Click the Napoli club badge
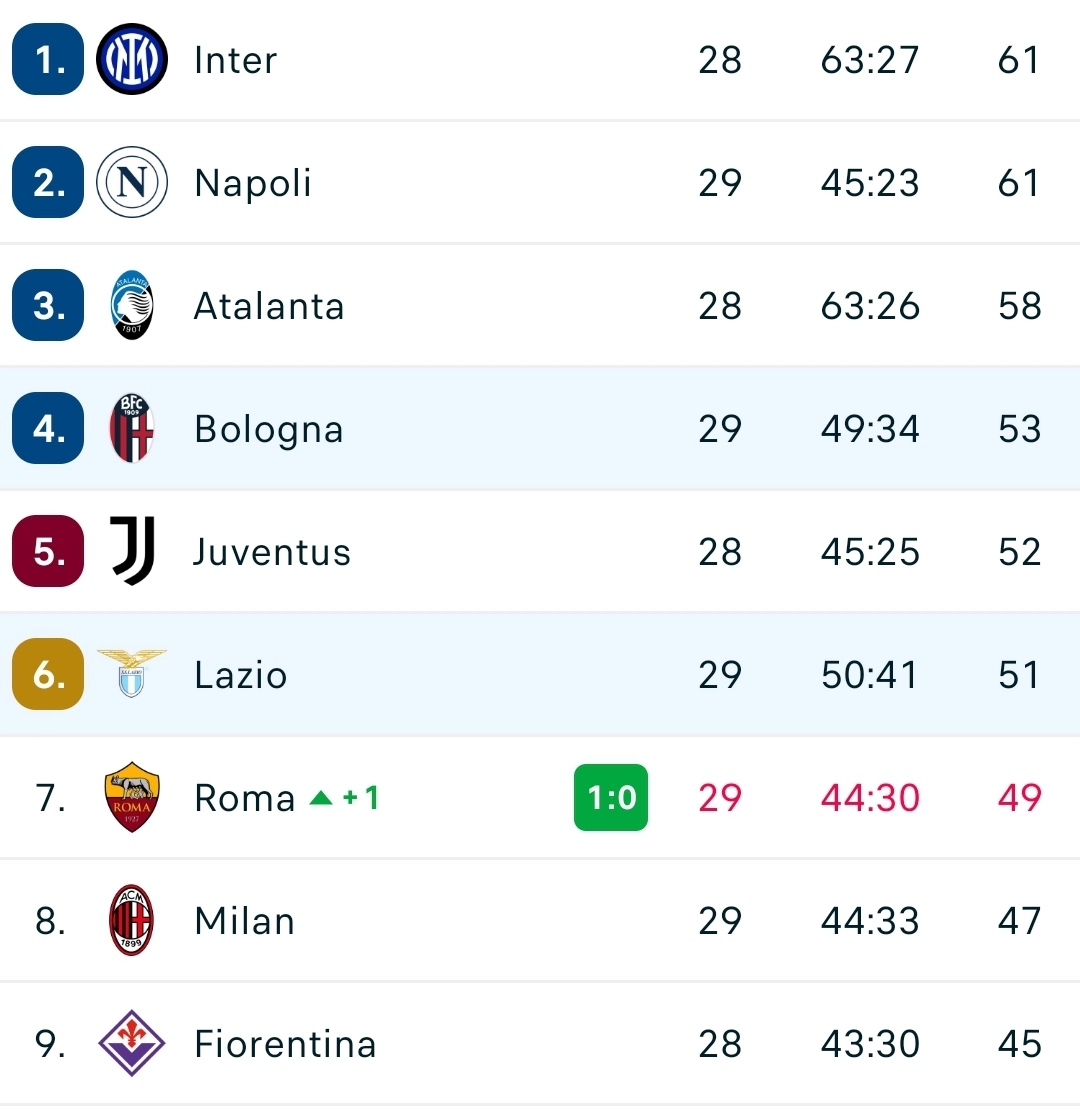Image resolution: width=1080 pixels, height=1110 pixels. tap(131, 182)
